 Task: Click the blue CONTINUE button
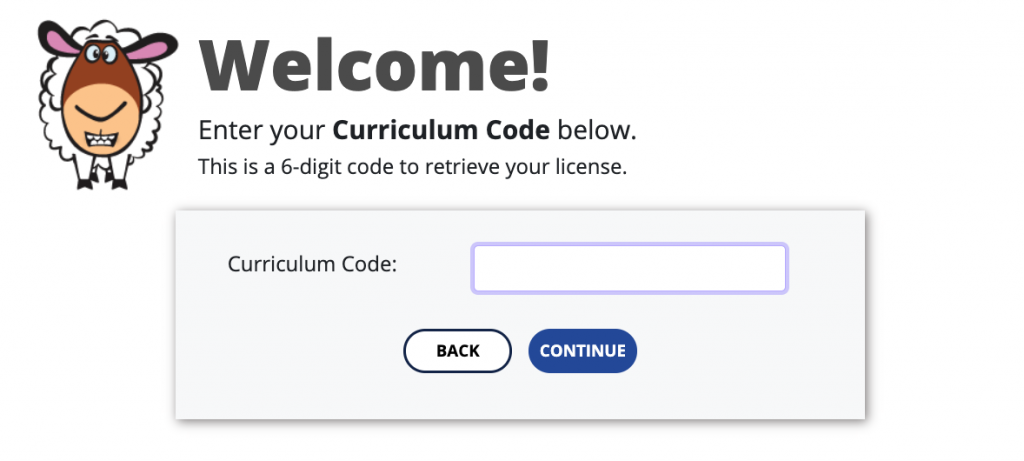click(583, 351)
